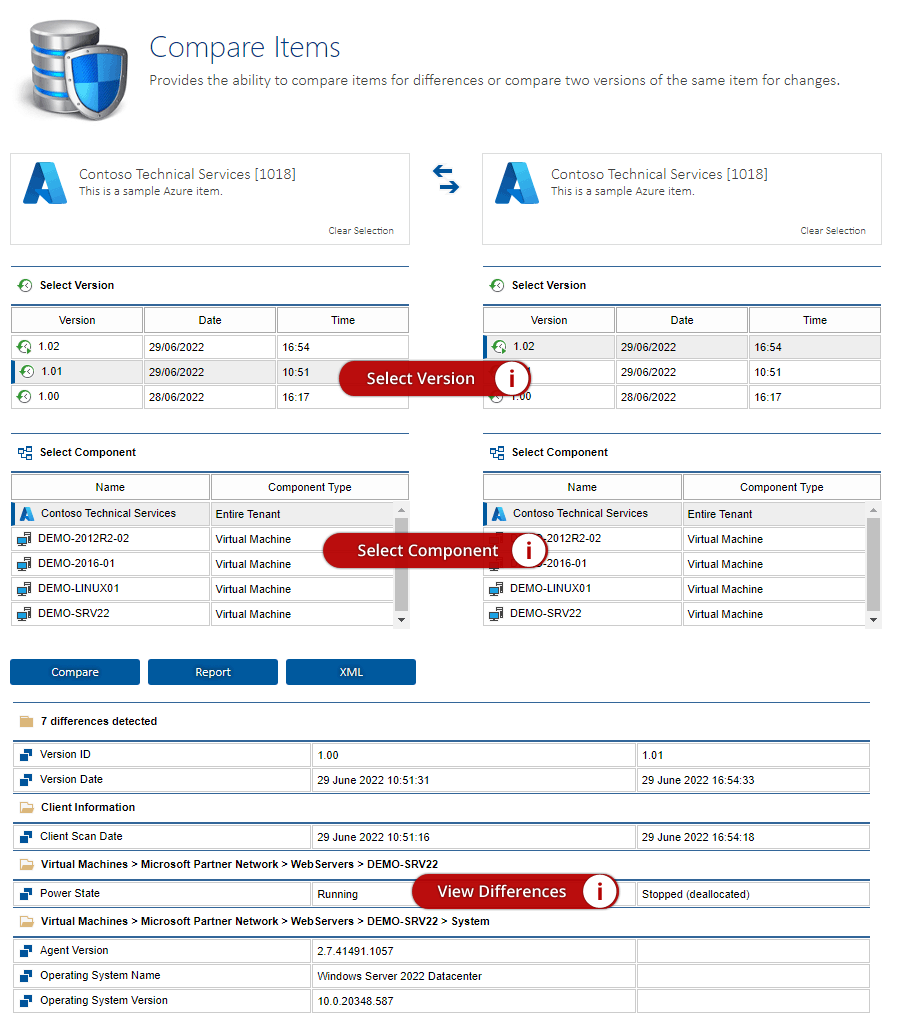Screen dimensions: 899x1029
Task: Click left Select Version header icon
Action: pos(25,285)
